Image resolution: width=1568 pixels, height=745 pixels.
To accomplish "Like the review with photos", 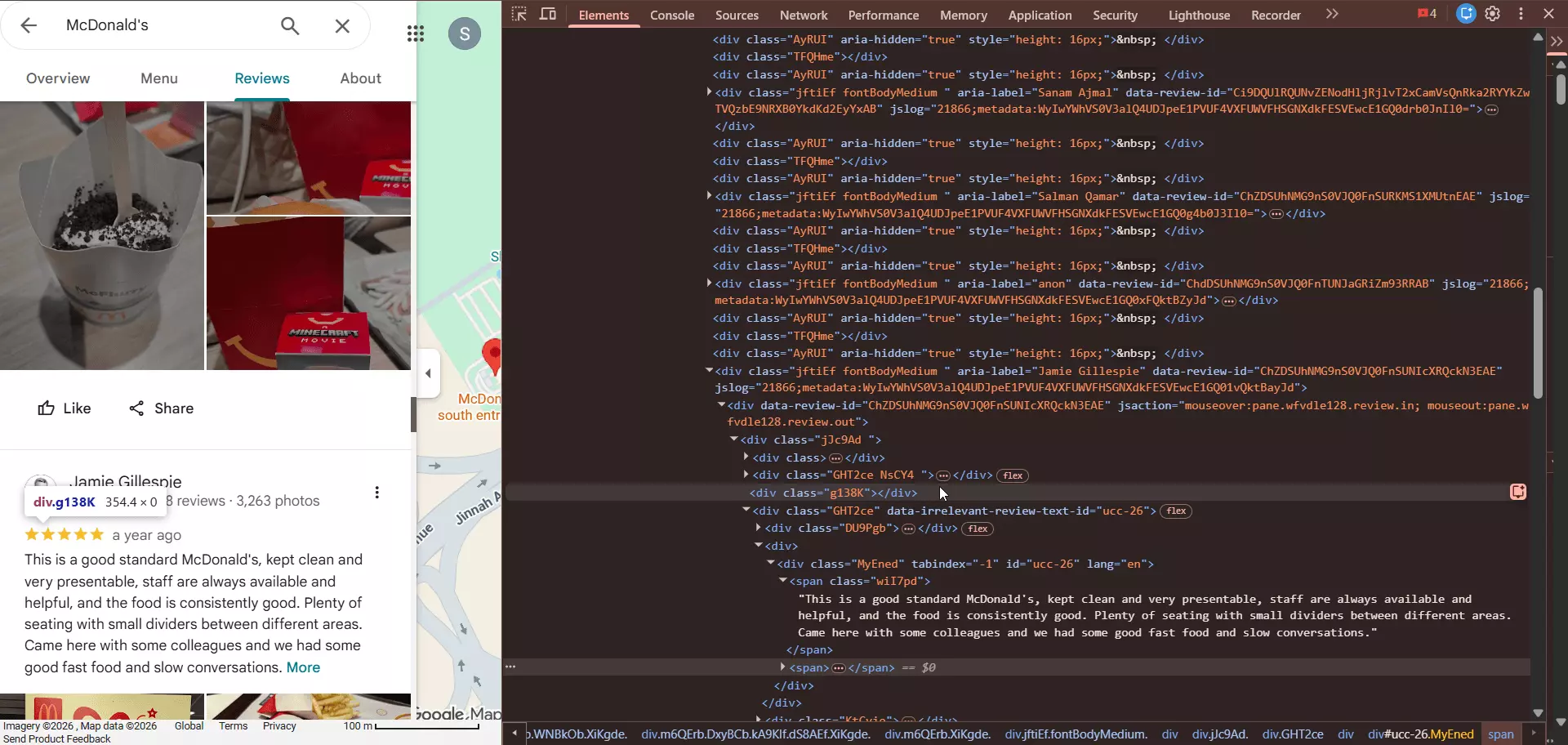I will (x=65, y=408).
